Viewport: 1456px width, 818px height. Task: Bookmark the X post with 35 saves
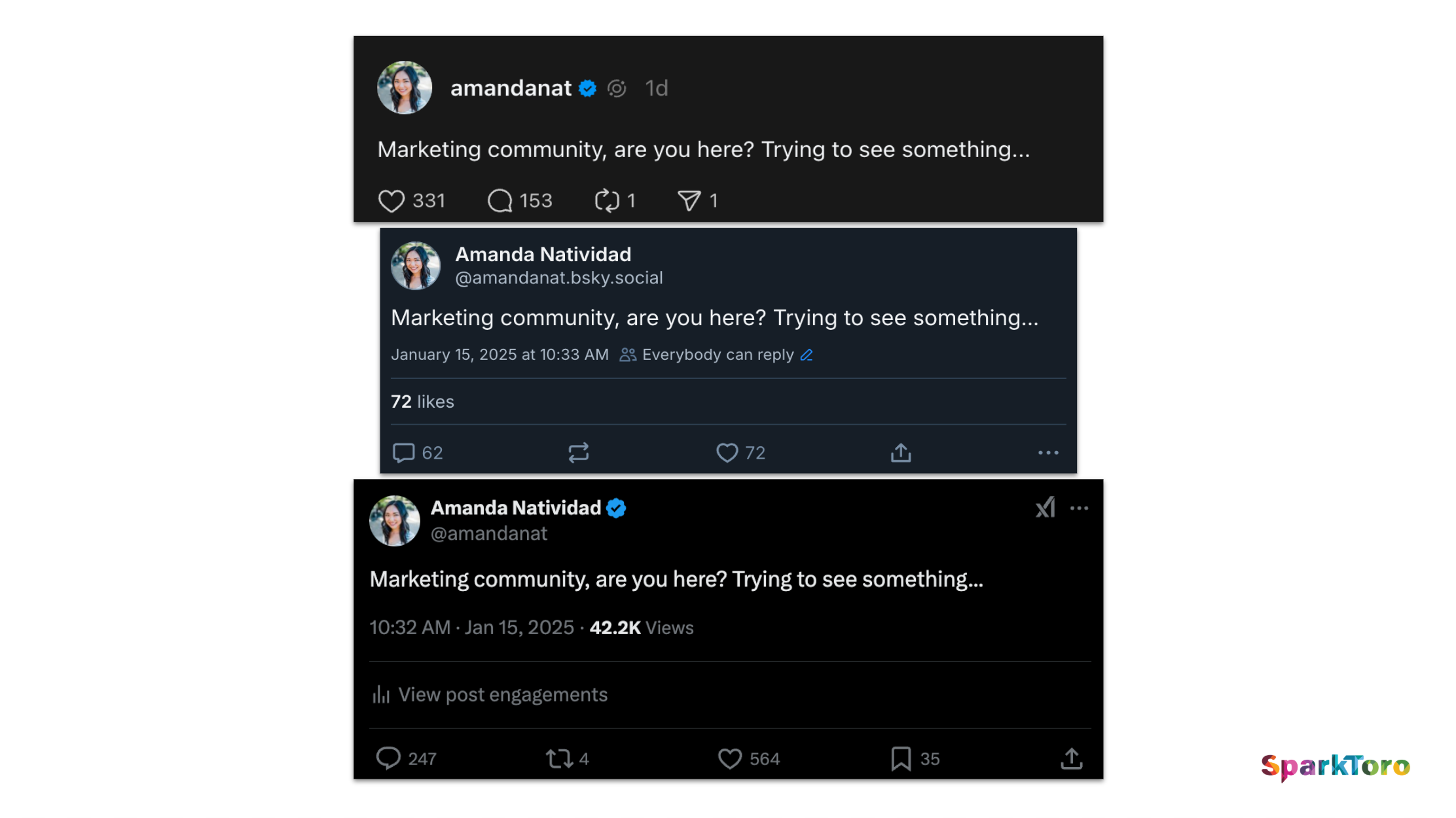pos(901,759)
